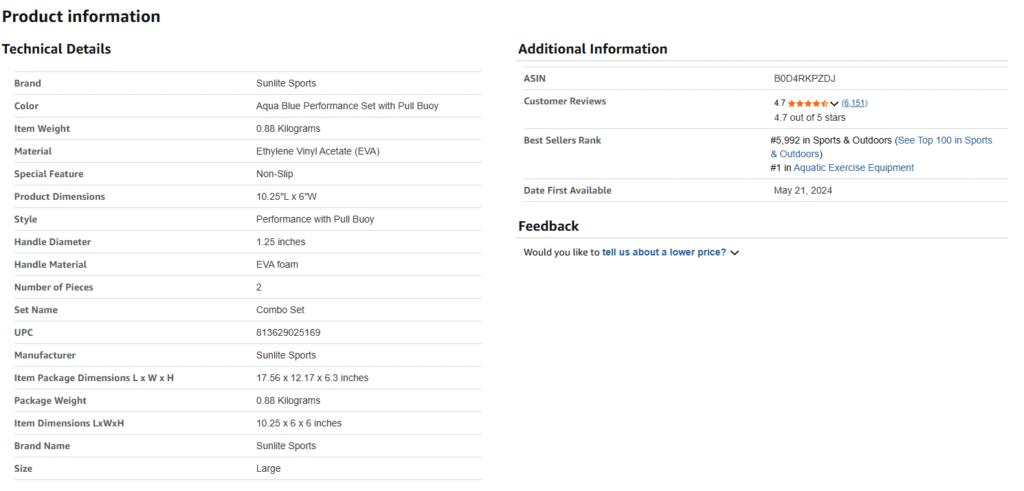Click the Feedback section heading
The image size is (1024, 491).
click(548, 226)
